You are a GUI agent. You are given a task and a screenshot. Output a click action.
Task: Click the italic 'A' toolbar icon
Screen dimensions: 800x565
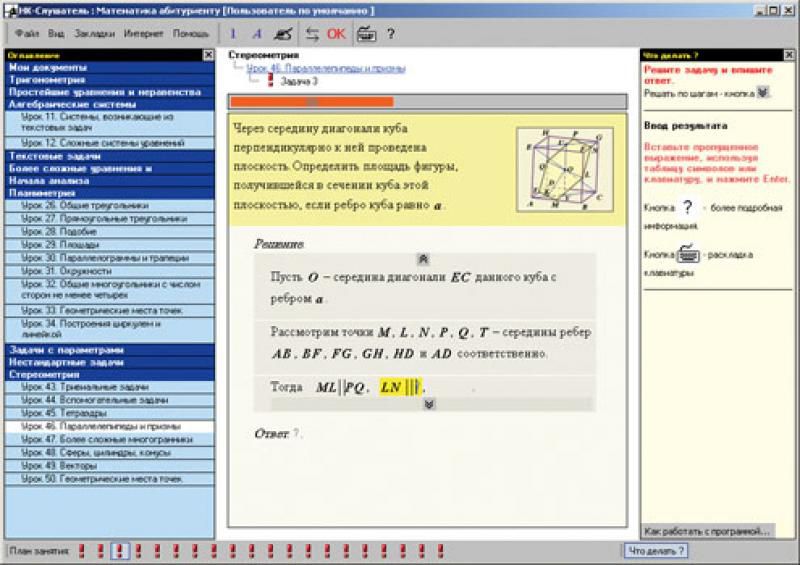click(x=257, y=33)
